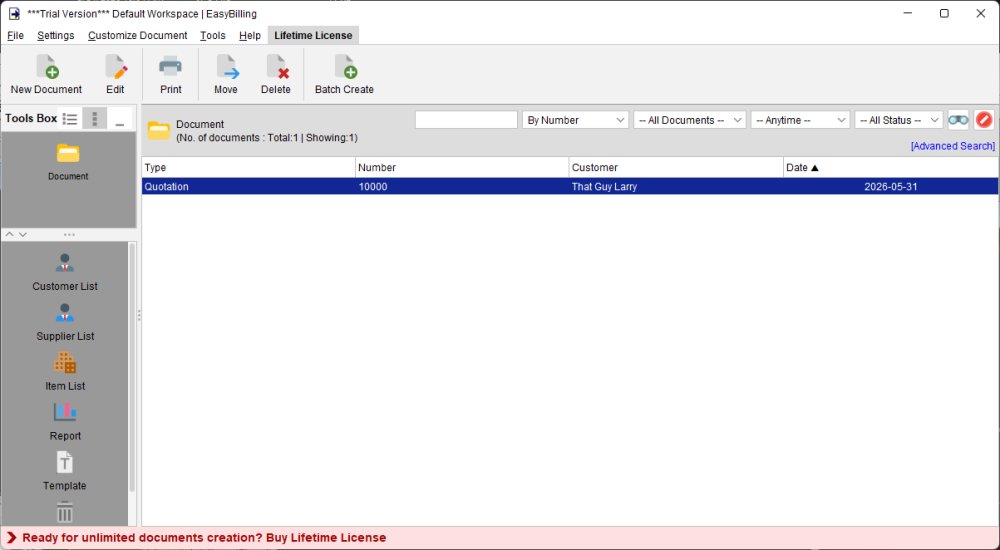Click the Delete document icon
Viewport: 1000px width, 550px height.
click(277, 66)
